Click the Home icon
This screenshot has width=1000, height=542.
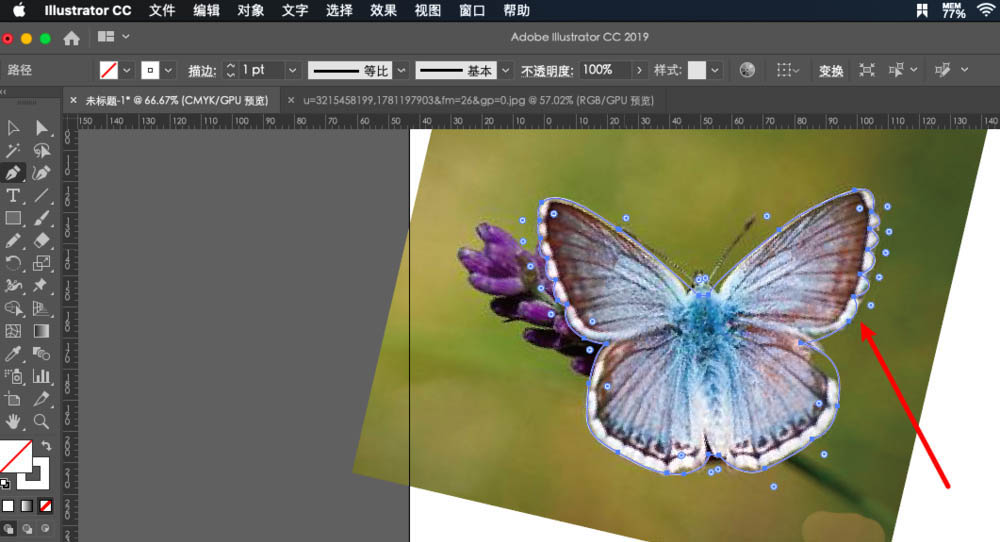71,38
